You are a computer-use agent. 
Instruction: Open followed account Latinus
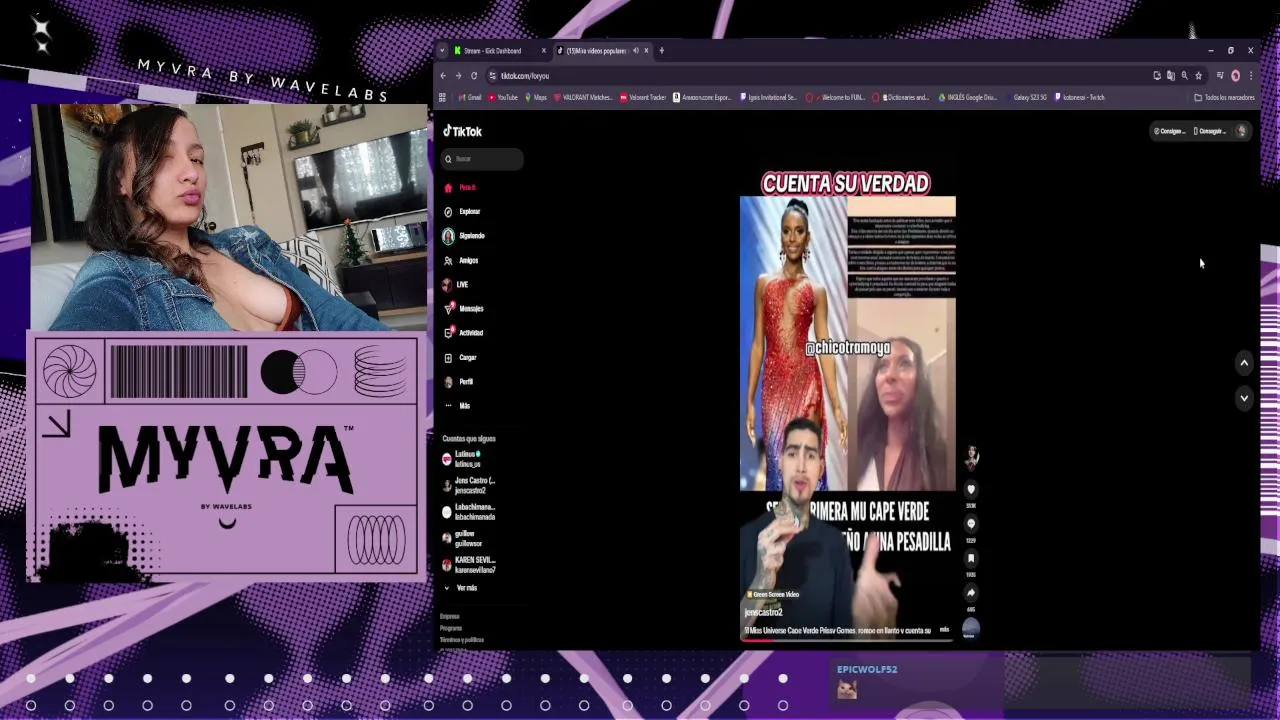coord(468,459)
